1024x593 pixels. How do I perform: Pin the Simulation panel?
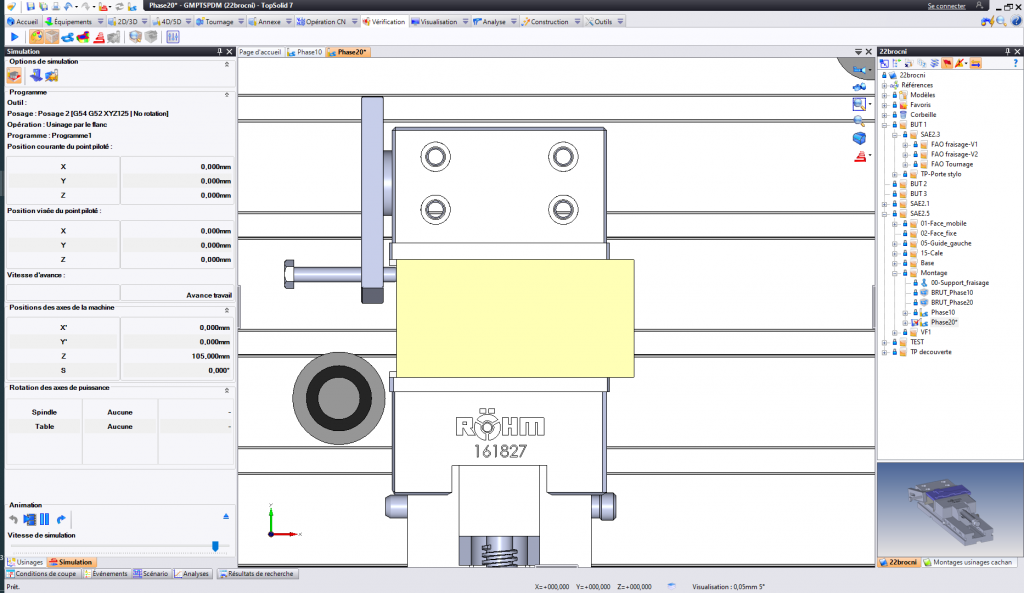click(219, 51)
